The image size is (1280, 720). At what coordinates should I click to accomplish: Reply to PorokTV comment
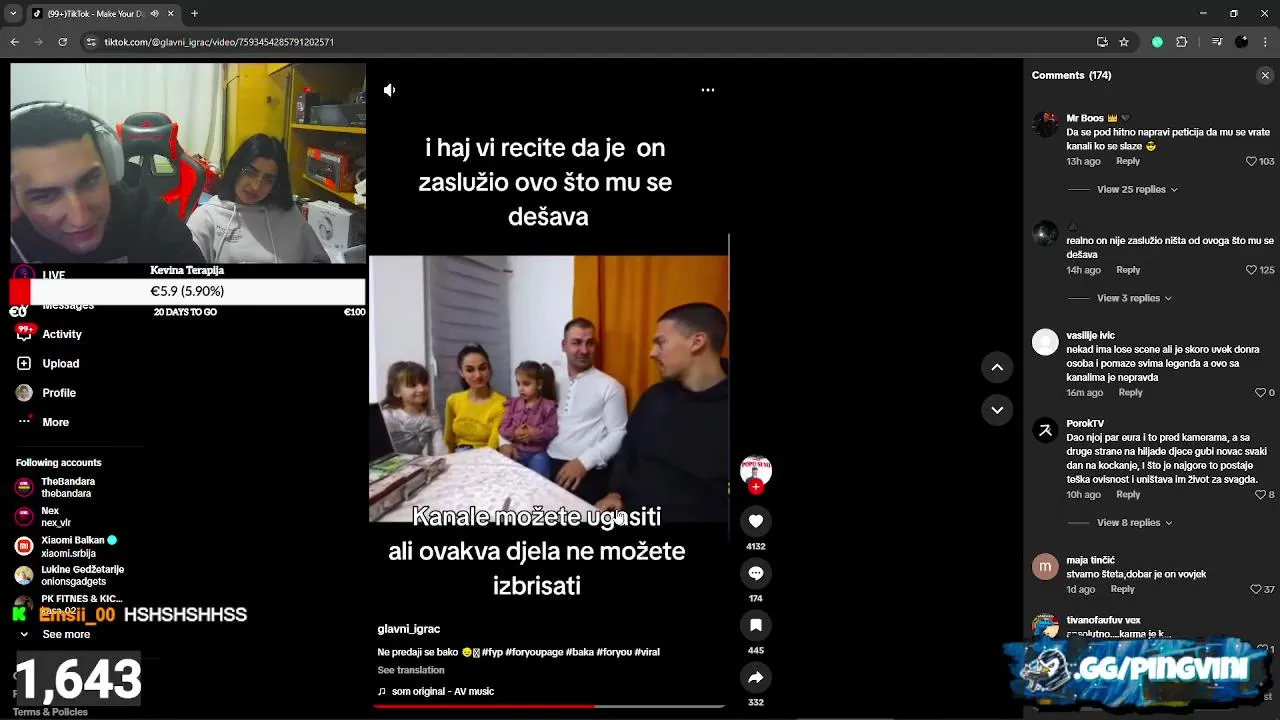1128,494
